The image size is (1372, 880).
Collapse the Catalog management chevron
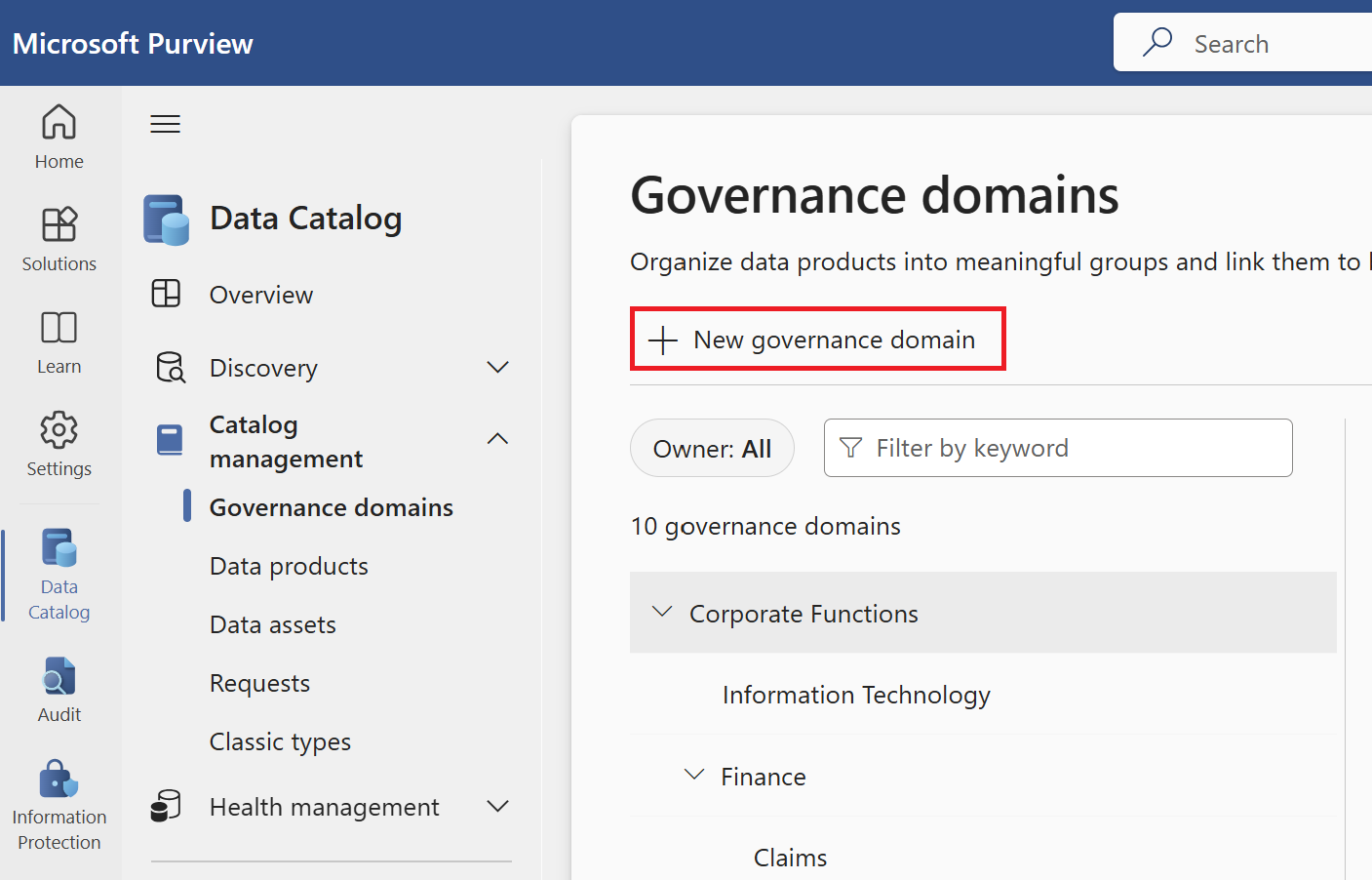(497, 439)
